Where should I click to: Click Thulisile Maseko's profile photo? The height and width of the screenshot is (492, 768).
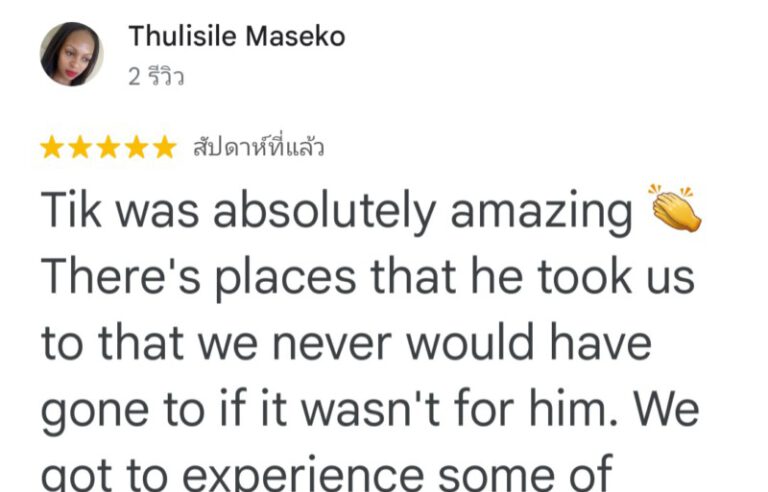[x=72, y=54]
